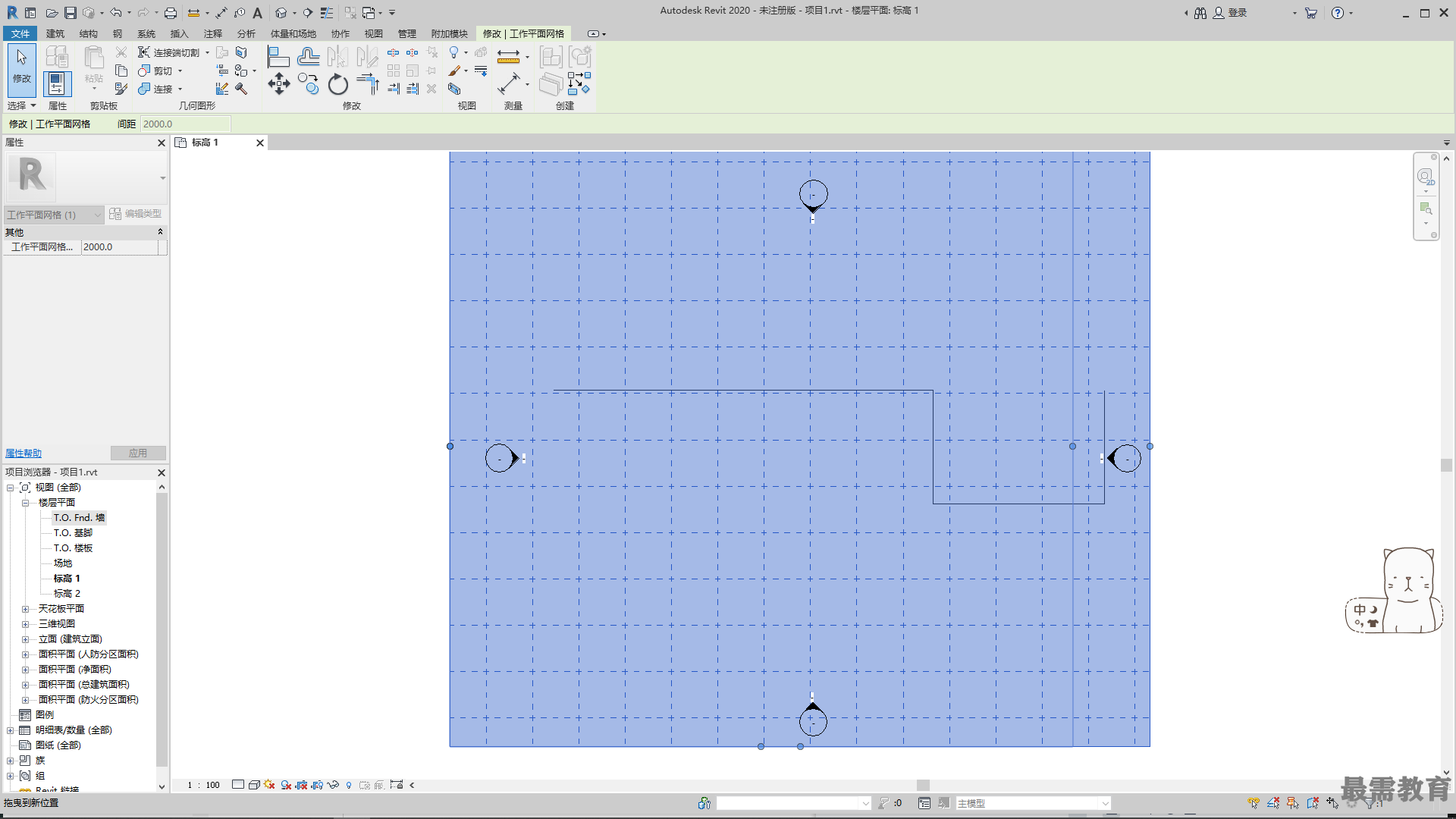Screen dimensions: 1456x819
Task: Collapse the 楼层平面 tree node
Action: click(25, 503)
